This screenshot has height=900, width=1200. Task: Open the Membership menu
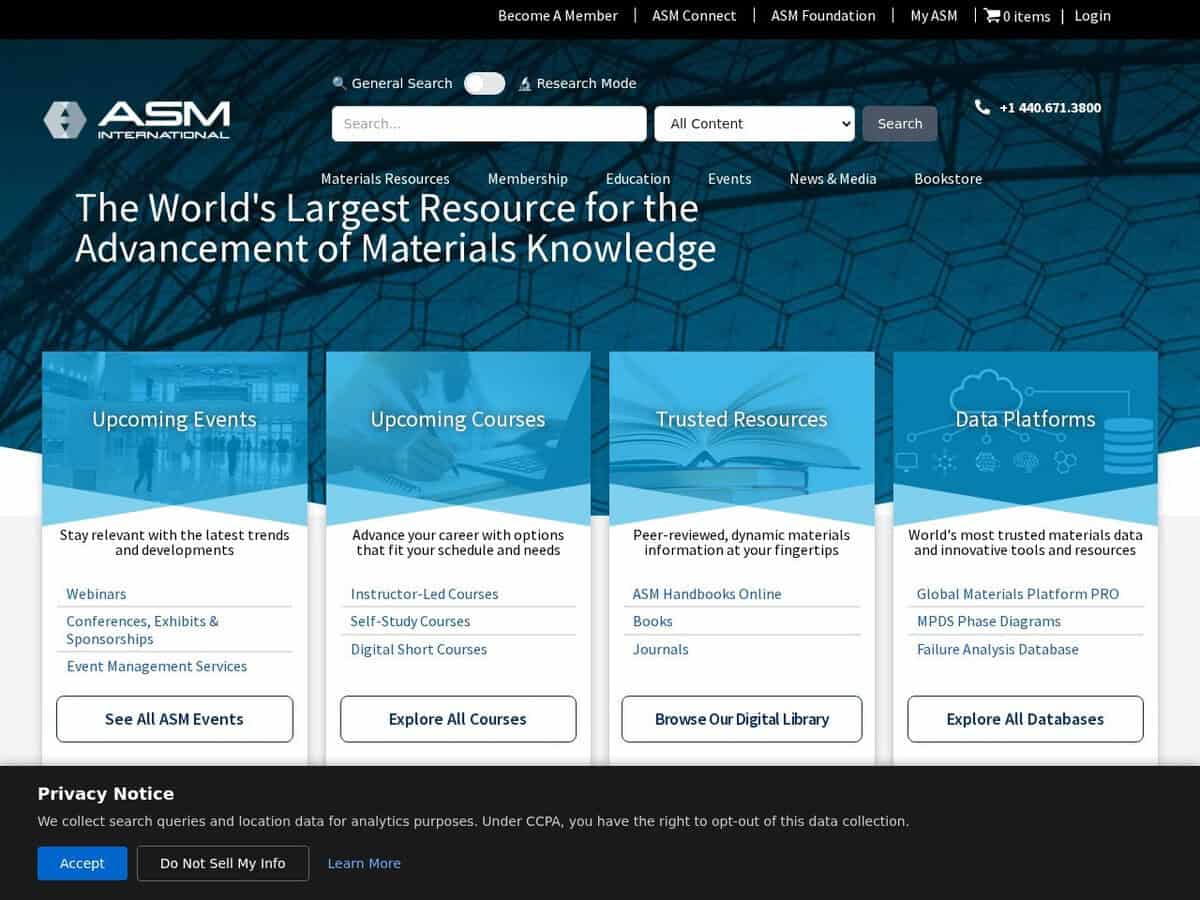pyautogui.click(x=528, y=179)
